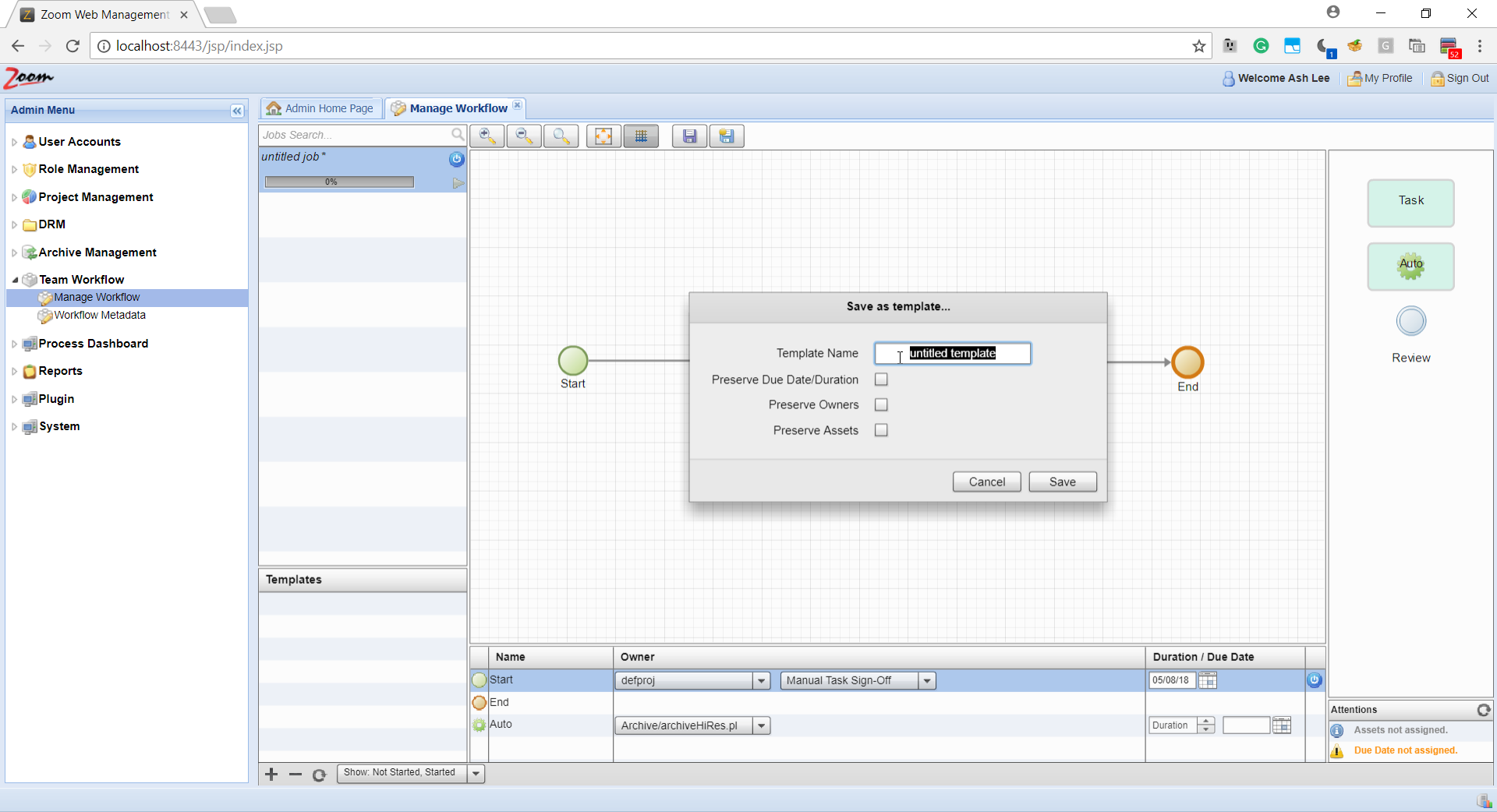Click the save workflow floppy icon

689,136
